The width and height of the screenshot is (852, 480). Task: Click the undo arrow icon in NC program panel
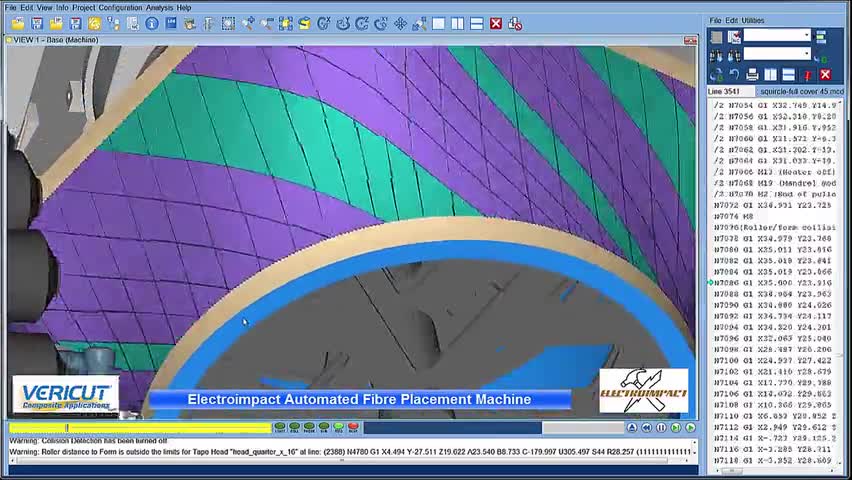(x=734, y=74)
